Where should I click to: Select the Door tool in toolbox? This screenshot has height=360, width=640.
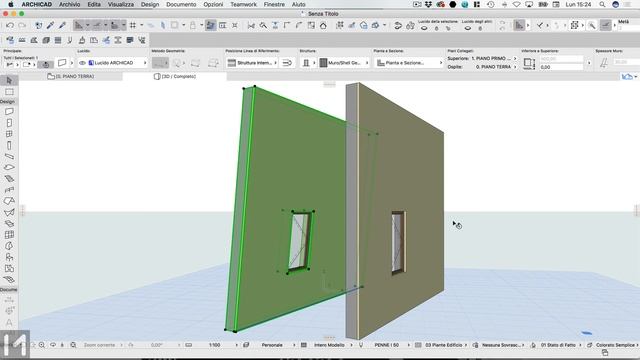(9, 123)
